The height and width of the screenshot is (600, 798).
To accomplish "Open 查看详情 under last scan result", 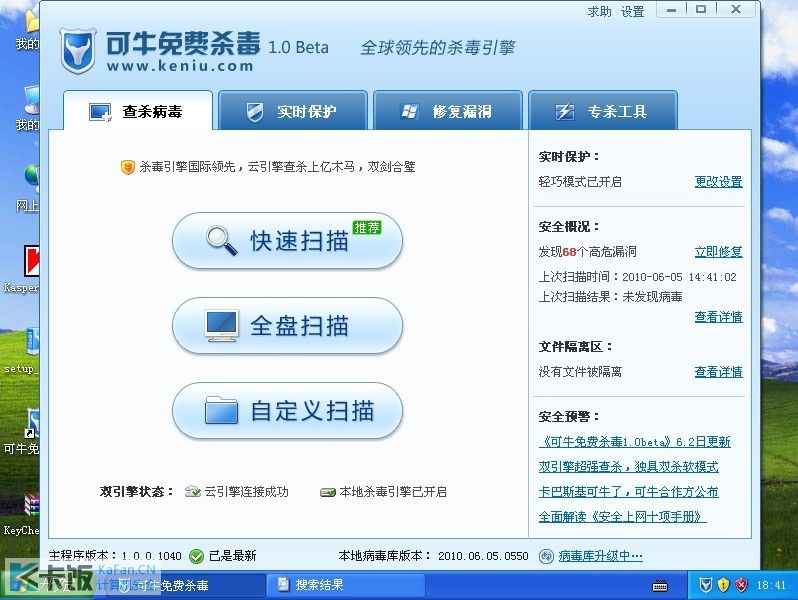I will [x=719, y=317].
